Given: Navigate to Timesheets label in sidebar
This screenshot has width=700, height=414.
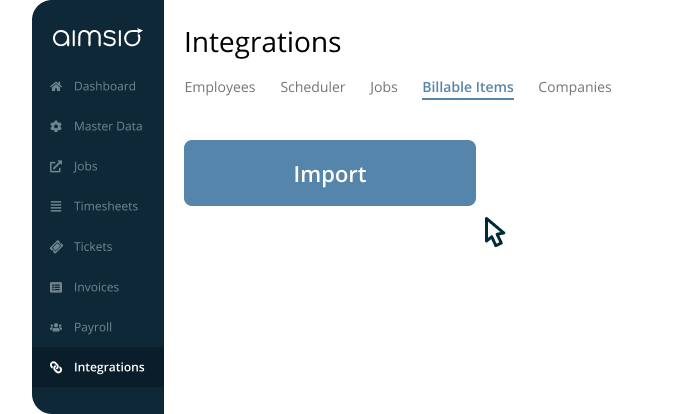Looking at the screenshot, I should (106, 207).
